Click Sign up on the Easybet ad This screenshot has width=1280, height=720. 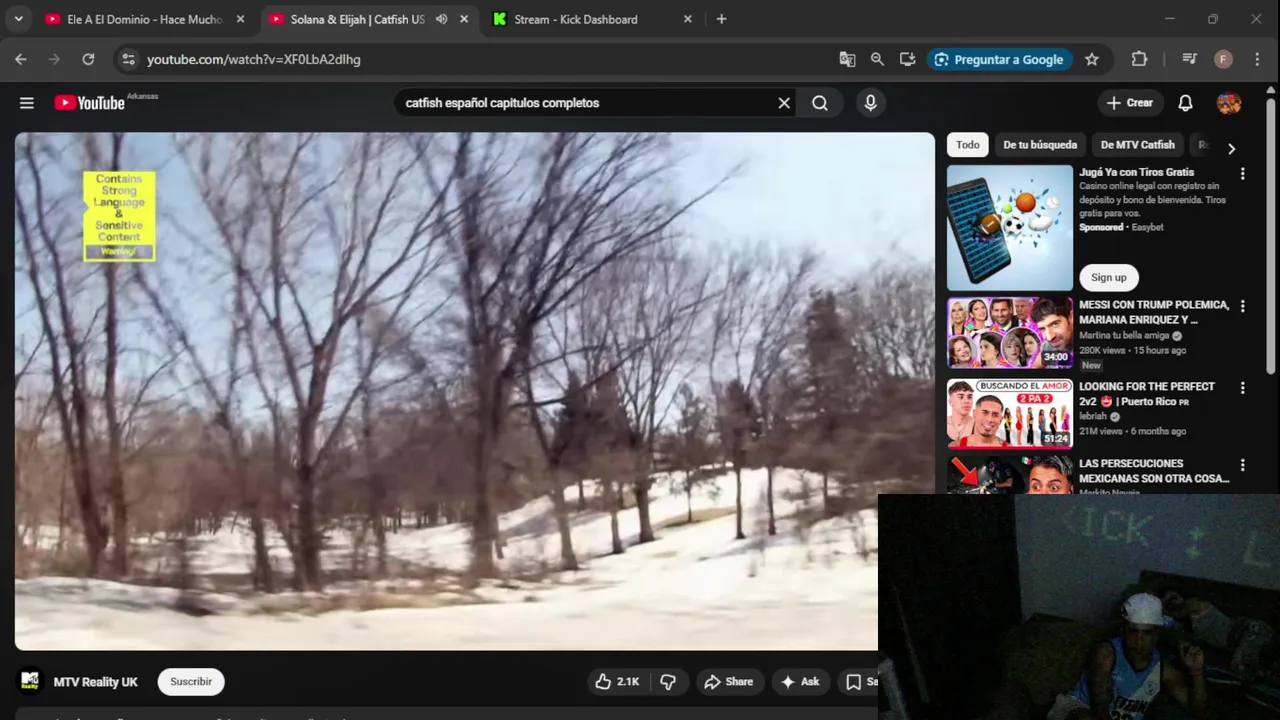(1108, 277)
